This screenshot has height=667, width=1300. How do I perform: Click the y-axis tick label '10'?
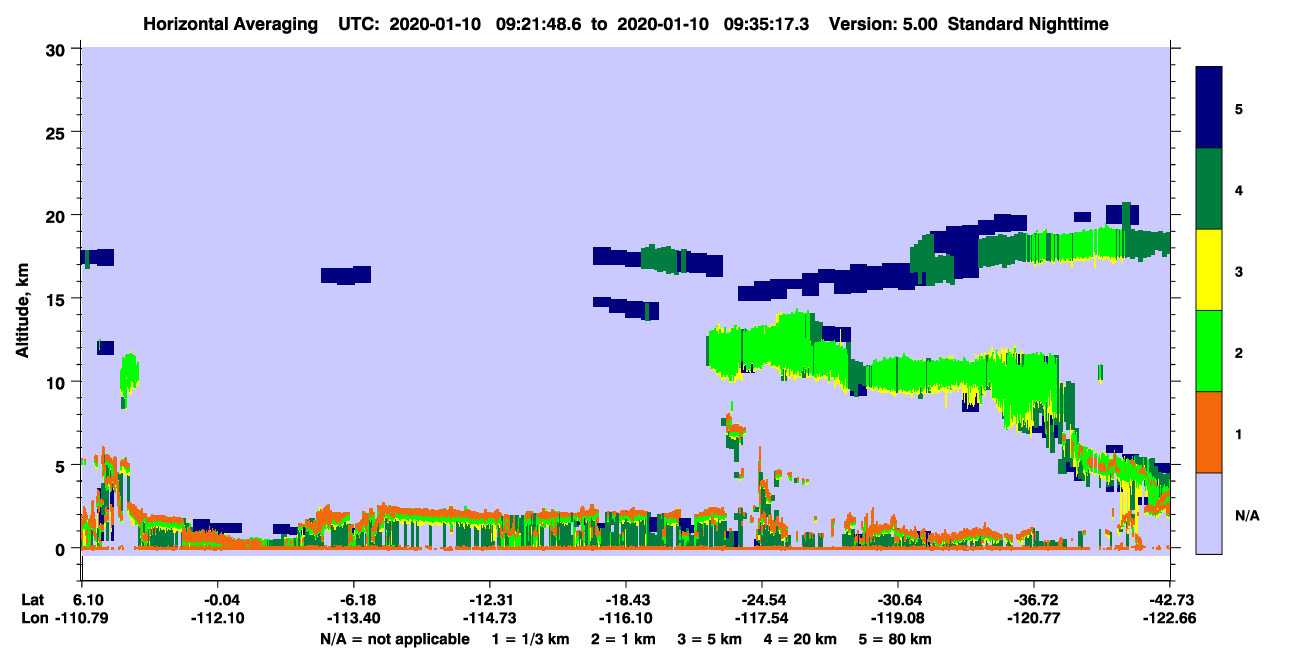tap(58, 382)
